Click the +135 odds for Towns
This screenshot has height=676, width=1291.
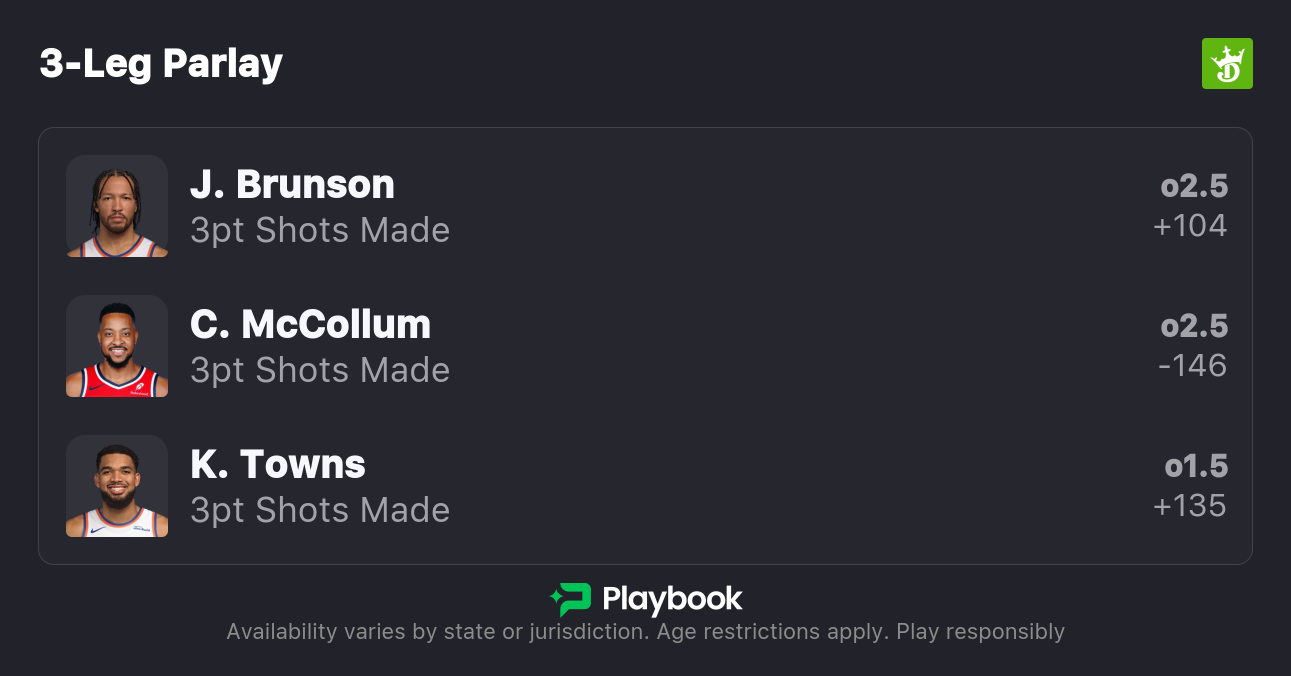coord(1189,506)
